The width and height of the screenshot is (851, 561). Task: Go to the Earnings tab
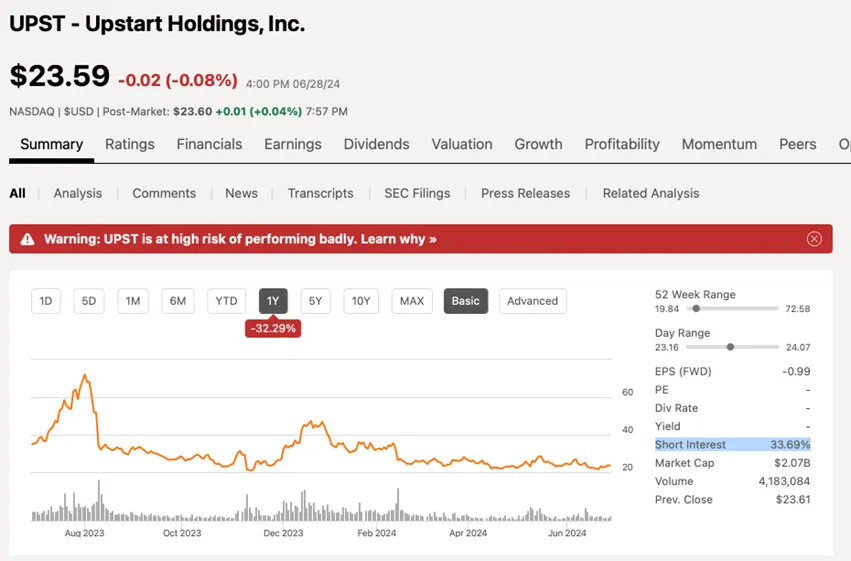[293, 144]
